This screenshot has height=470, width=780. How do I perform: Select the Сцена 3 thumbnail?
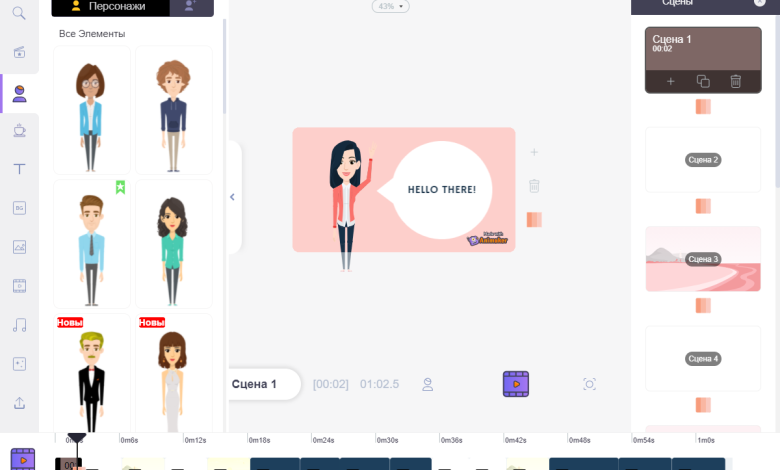702,259
